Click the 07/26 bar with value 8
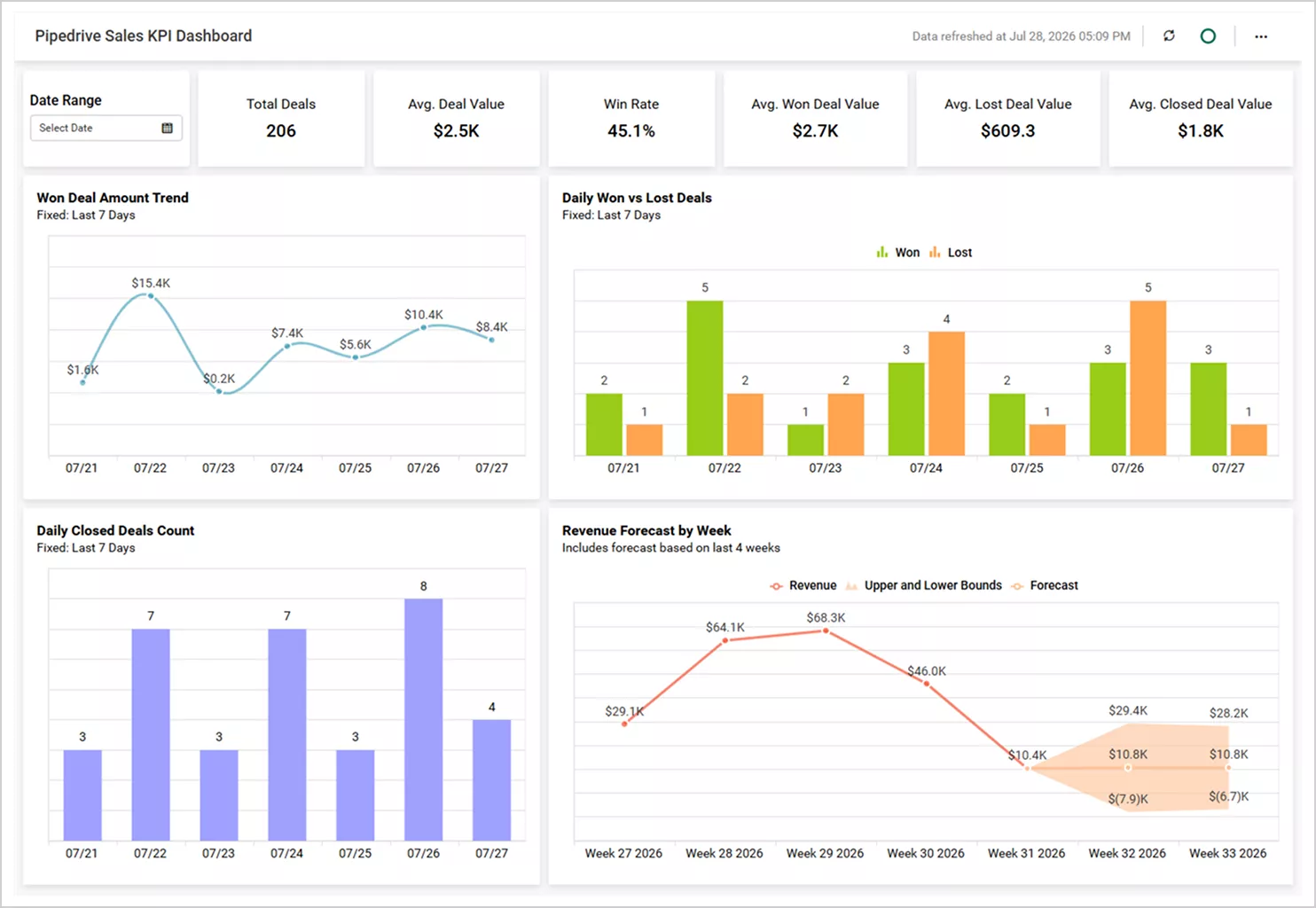The width and height of the screenshot is (1316, 908). pos(423,719)
